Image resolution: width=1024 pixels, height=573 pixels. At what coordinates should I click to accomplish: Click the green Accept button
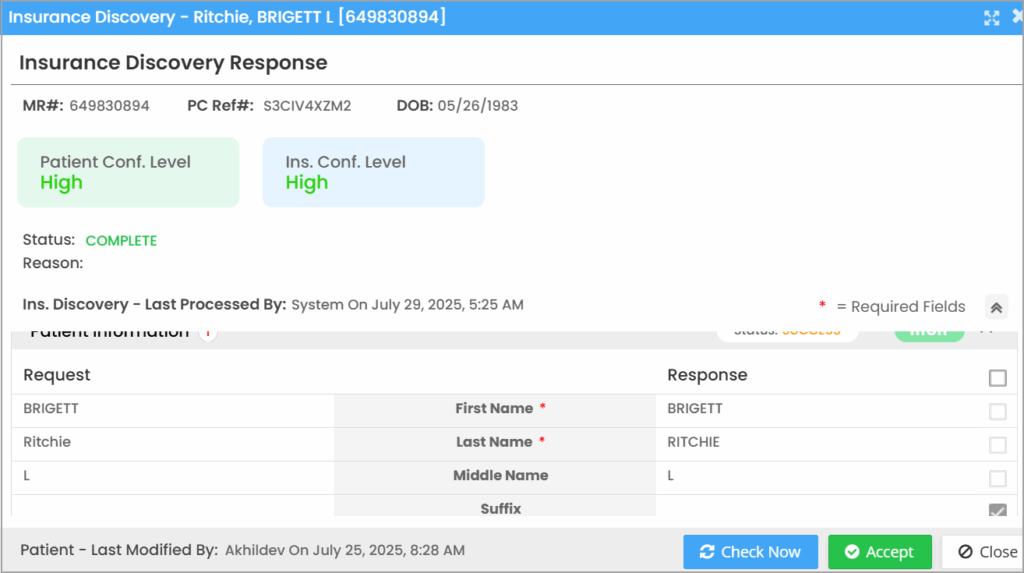click(x=879, y=552)
